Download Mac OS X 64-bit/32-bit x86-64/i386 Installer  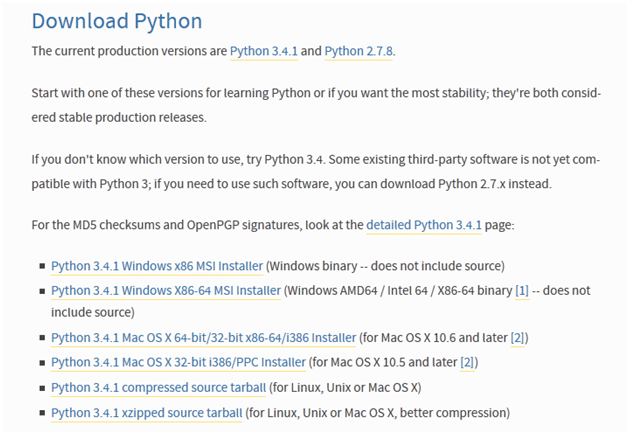203,338
